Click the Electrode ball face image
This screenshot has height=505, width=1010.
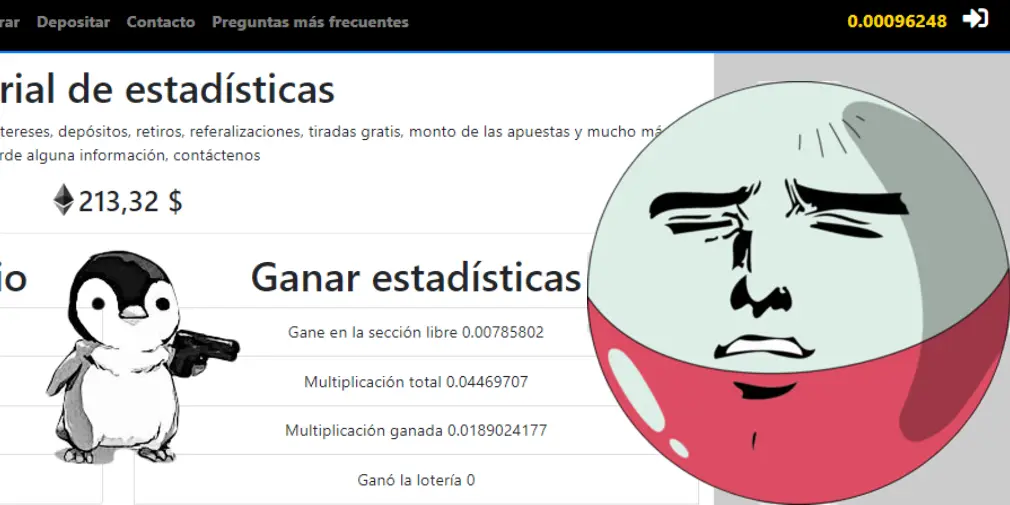pyautogui.click(x=799, y=293)
